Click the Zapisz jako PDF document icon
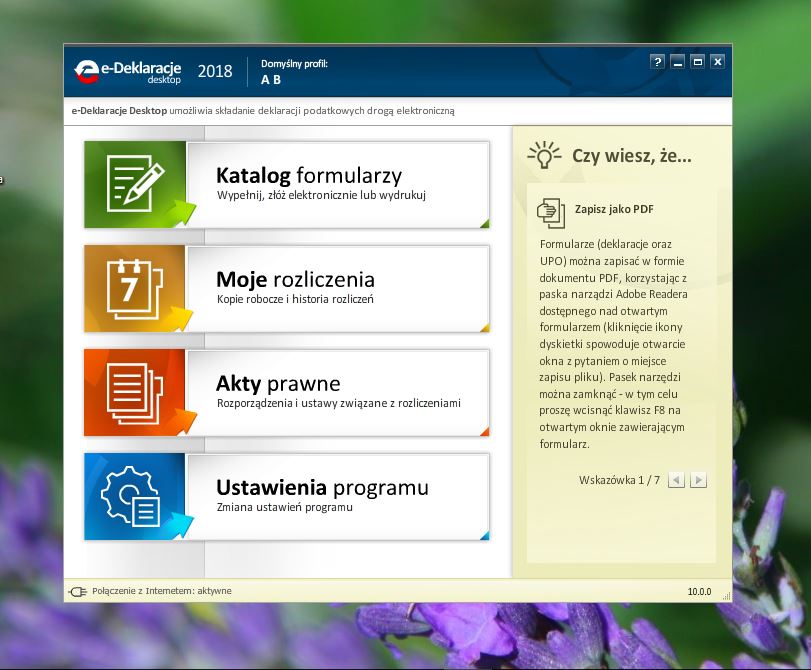Viewport: 811px width, 670px height. 551,212
